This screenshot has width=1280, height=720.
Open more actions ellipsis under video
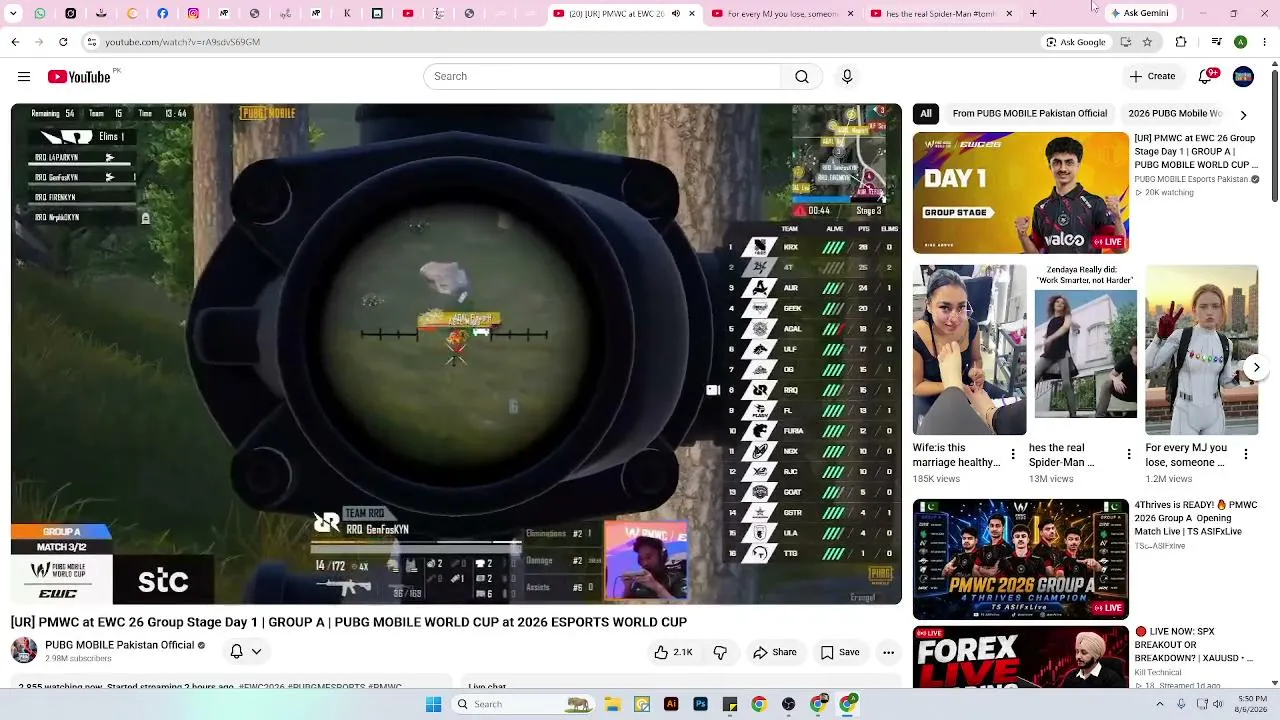[x=888, y=652]
